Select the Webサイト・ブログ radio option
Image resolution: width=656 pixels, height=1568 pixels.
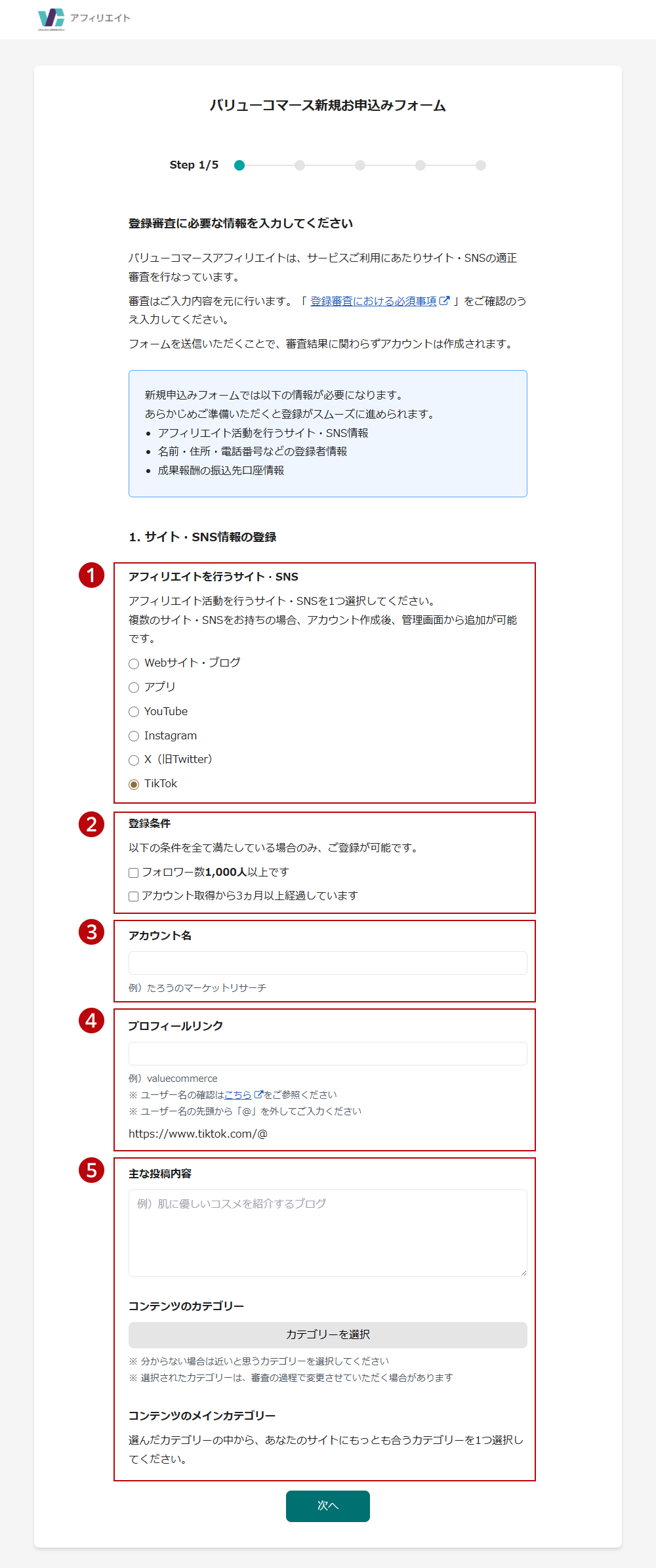pos(134,663)
